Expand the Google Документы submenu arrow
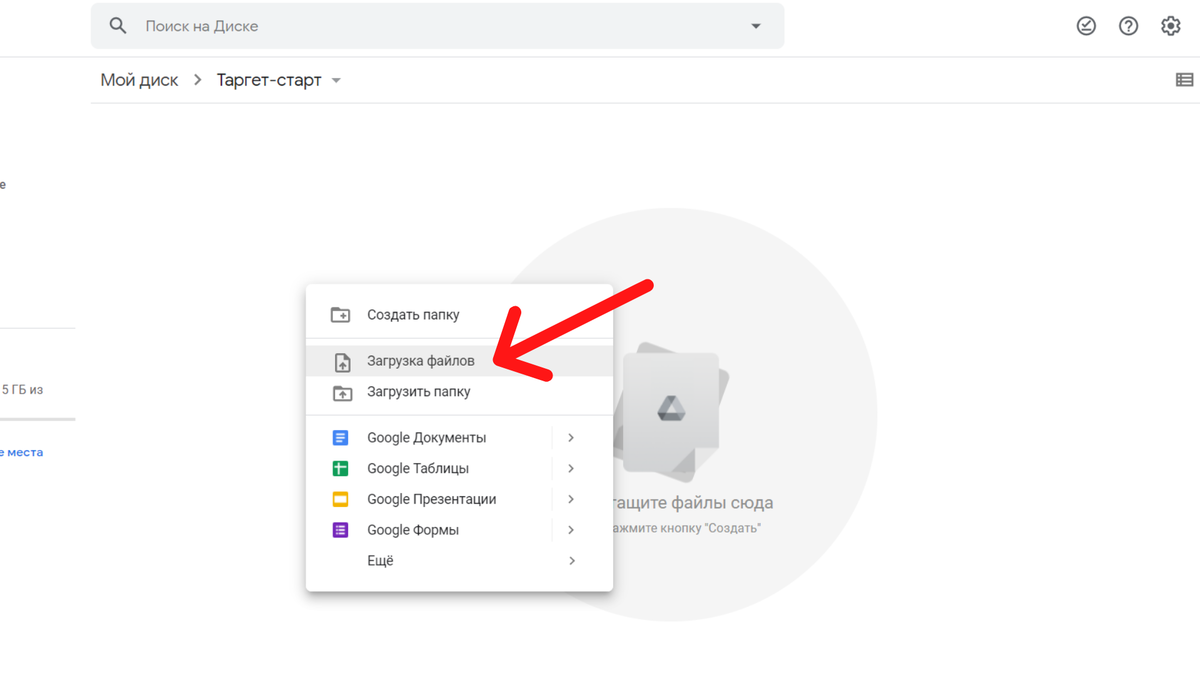The width and height of the screenshot is (1200, 675). pos(571,438)
